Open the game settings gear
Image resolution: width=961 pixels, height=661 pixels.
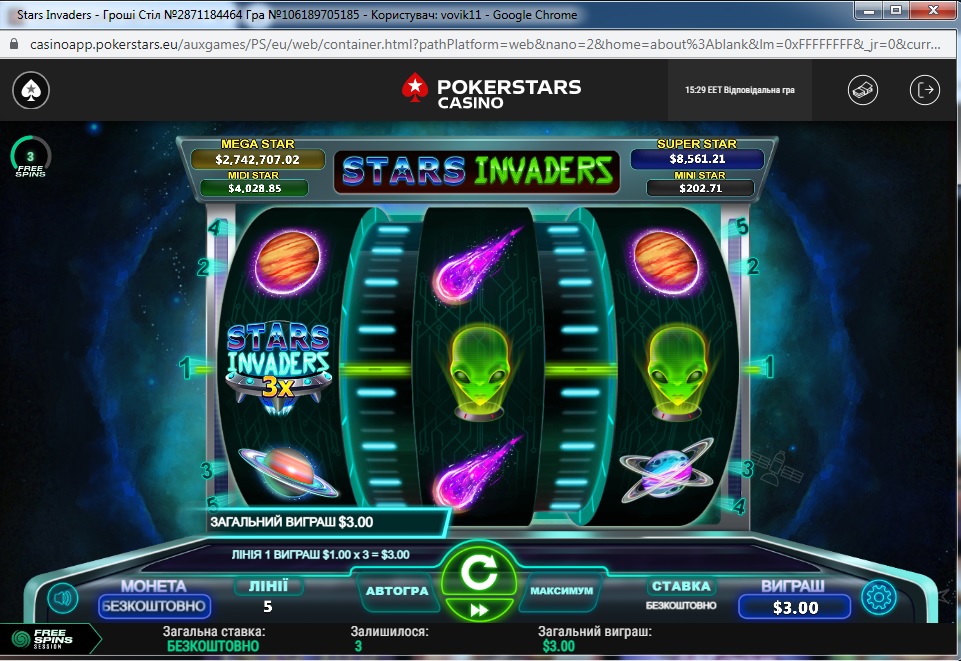(x=879, y=597)
